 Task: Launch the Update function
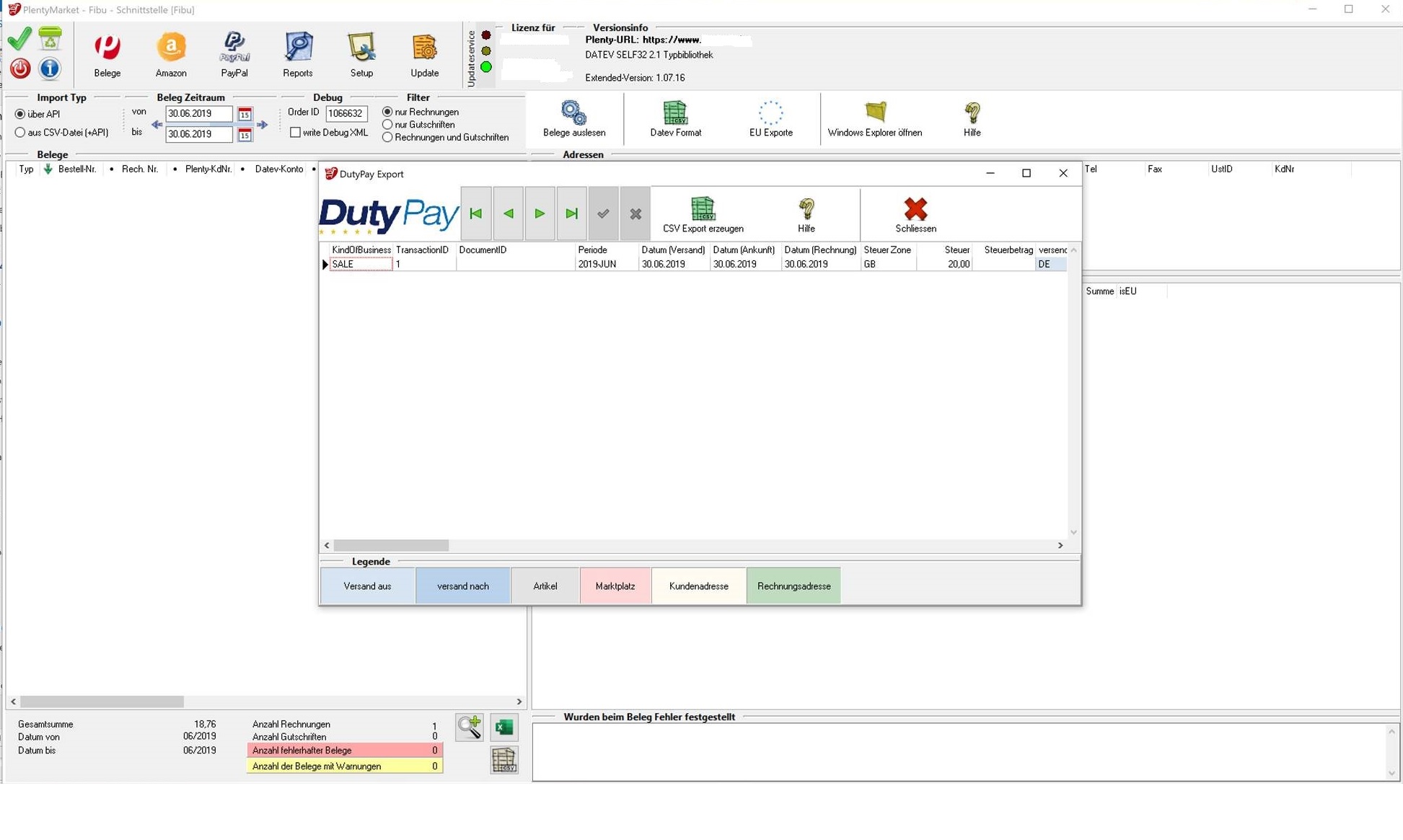coord(425,55)
